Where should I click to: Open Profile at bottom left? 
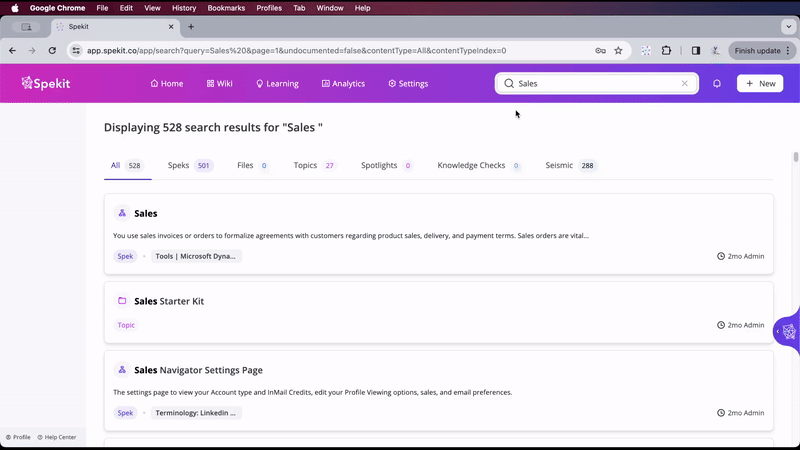pyautogui.click(x=18, y=437)
